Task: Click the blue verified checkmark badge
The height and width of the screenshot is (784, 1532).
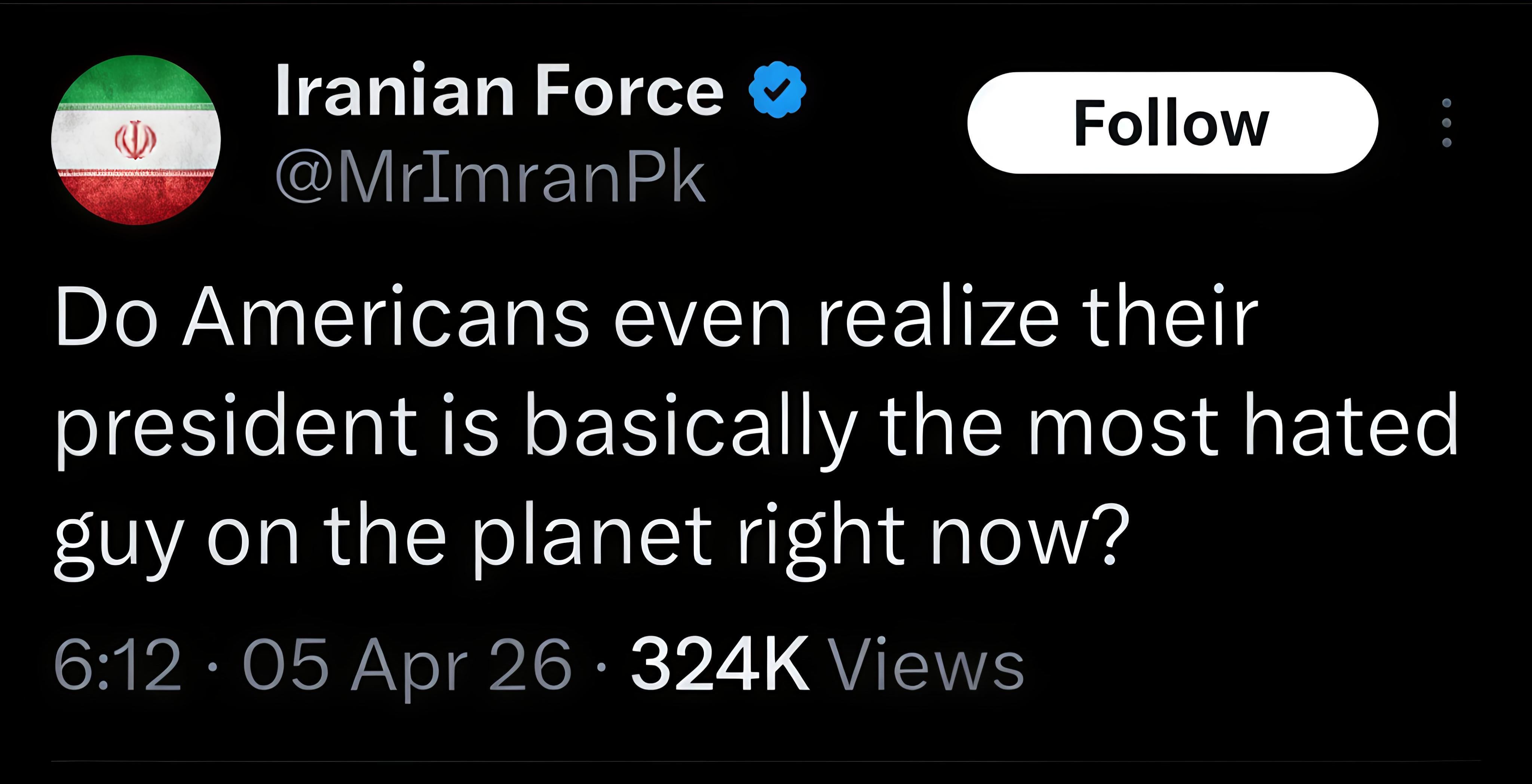Action: click(777, 90)
